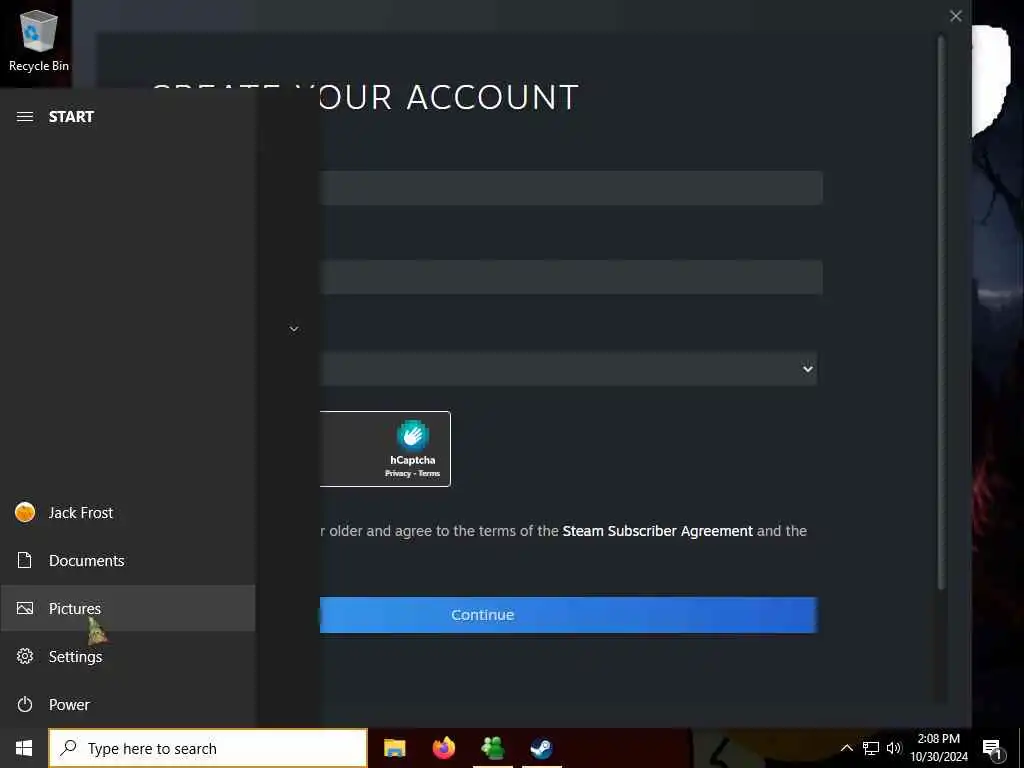Click the first text field in account form
1024x768 pixels.
pos(570,188)
